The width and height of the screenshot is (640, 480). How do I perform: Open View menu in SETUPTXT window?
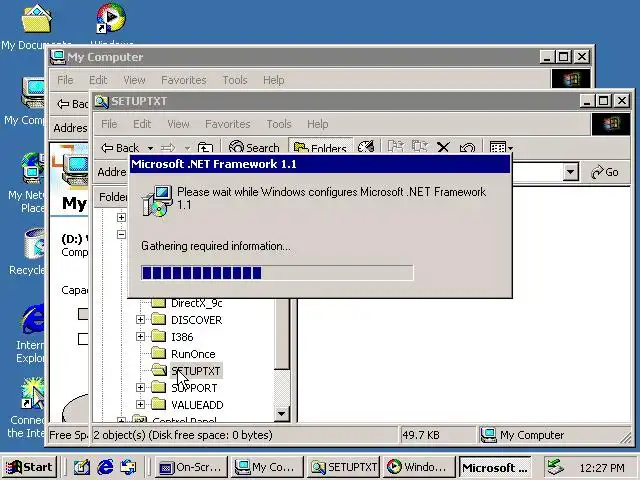(178, 124)
